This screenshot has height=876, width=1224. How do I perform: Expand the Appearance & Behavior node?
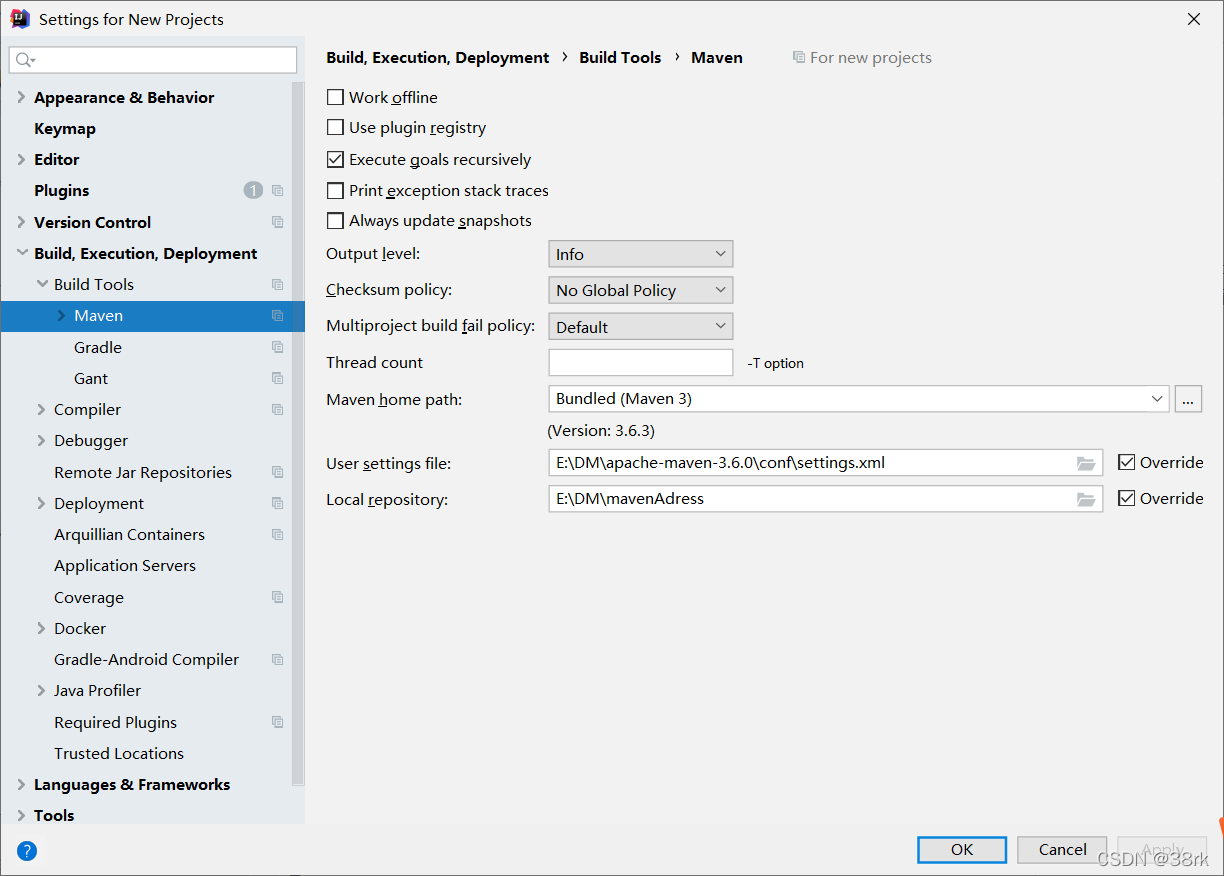(x=22, y=97)
